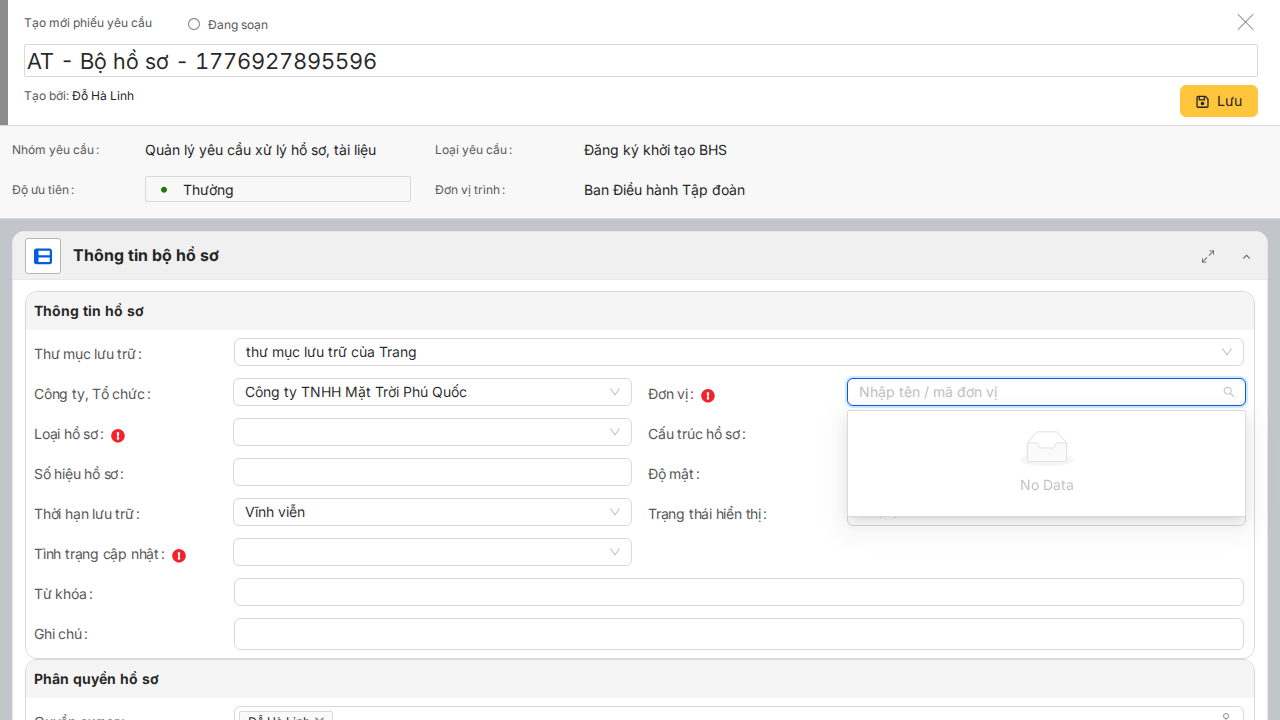Click the blue Thông tin bộ hồ sơ icon
1280x720 pixels.
pyautogui.click(x=43, y=256)
